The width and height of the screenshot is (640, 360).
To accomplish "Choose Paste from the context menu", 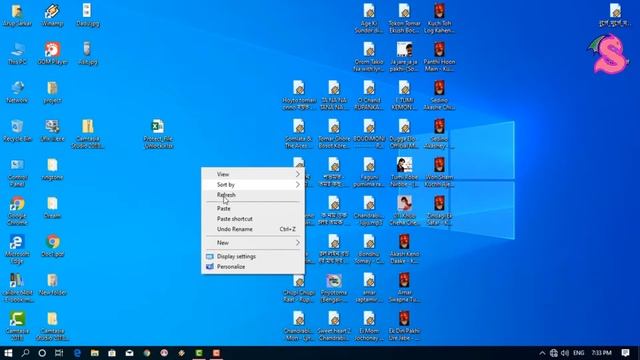I will click(253, 209).
